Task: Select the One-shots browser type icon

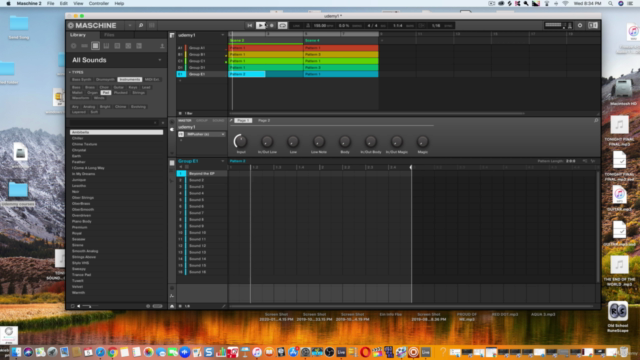Action: (x=139, y=46)
